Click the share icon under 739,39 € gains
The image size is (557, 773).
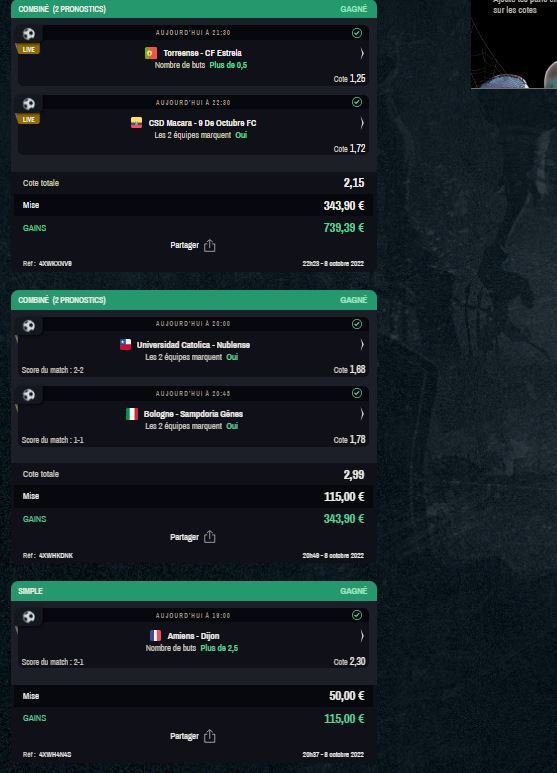click(x=209, y=246)
